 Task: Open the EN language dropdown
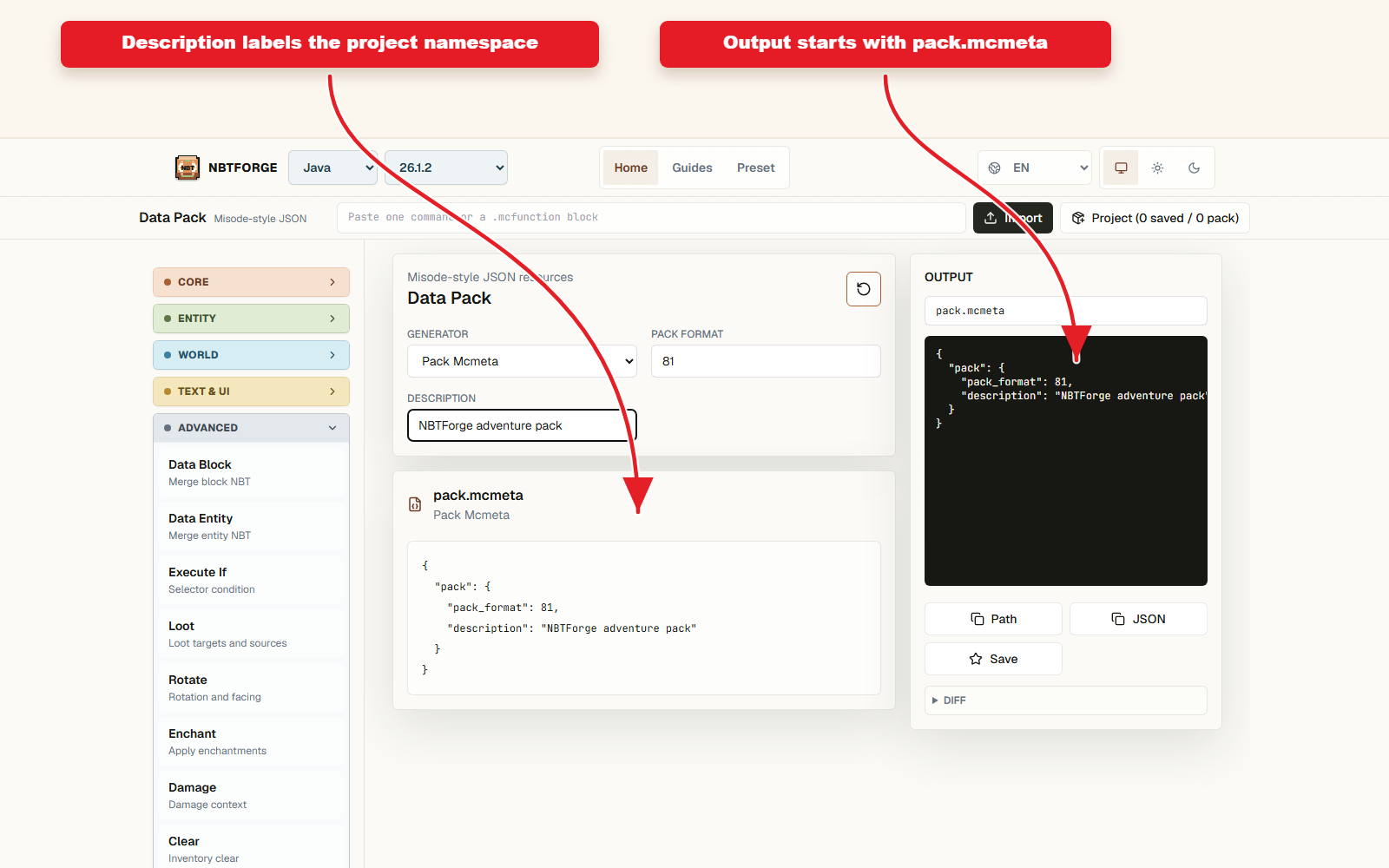pos(1036,168)
